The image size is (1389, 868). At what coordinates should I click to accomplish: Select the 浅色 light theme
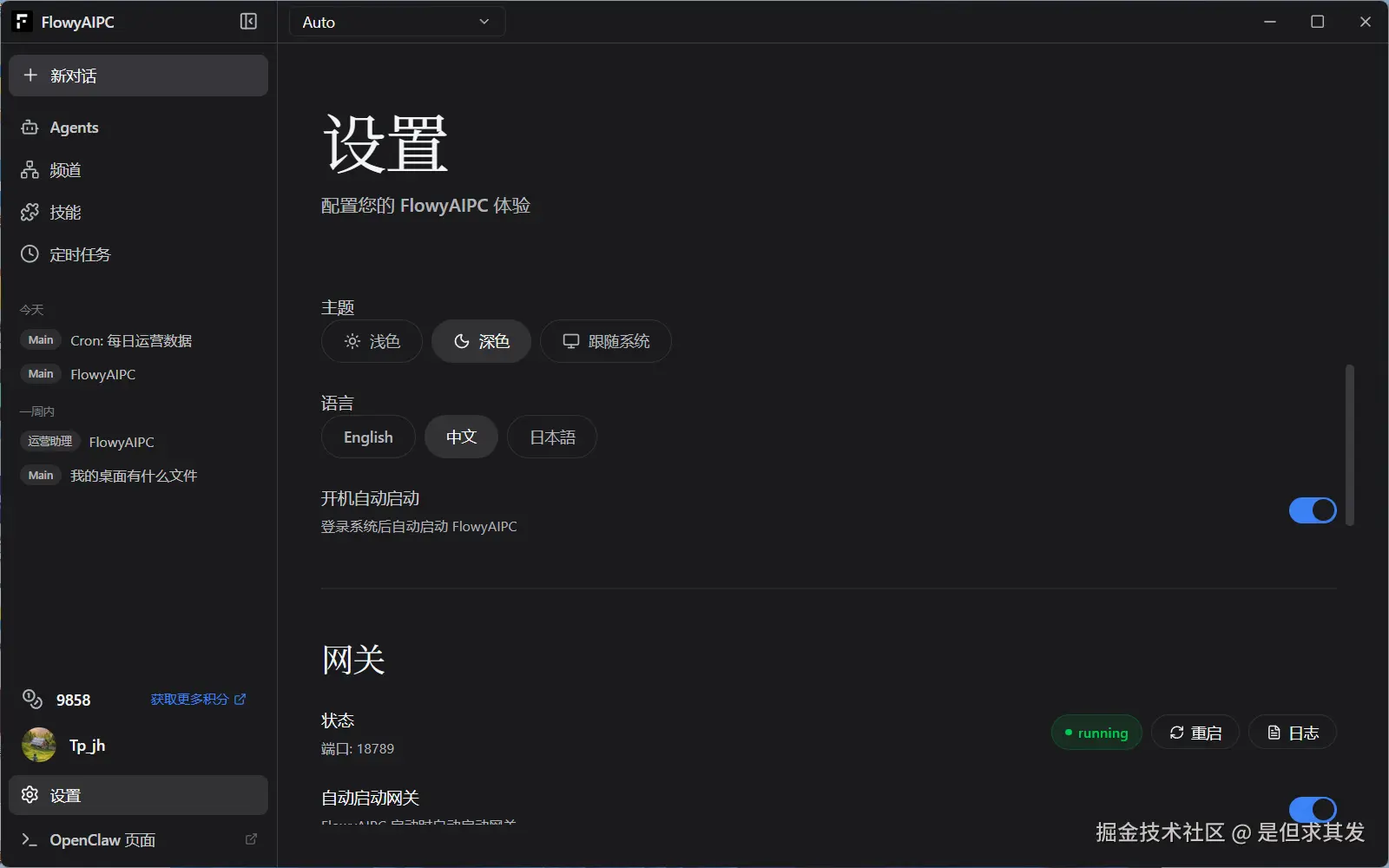click(372, 341)
